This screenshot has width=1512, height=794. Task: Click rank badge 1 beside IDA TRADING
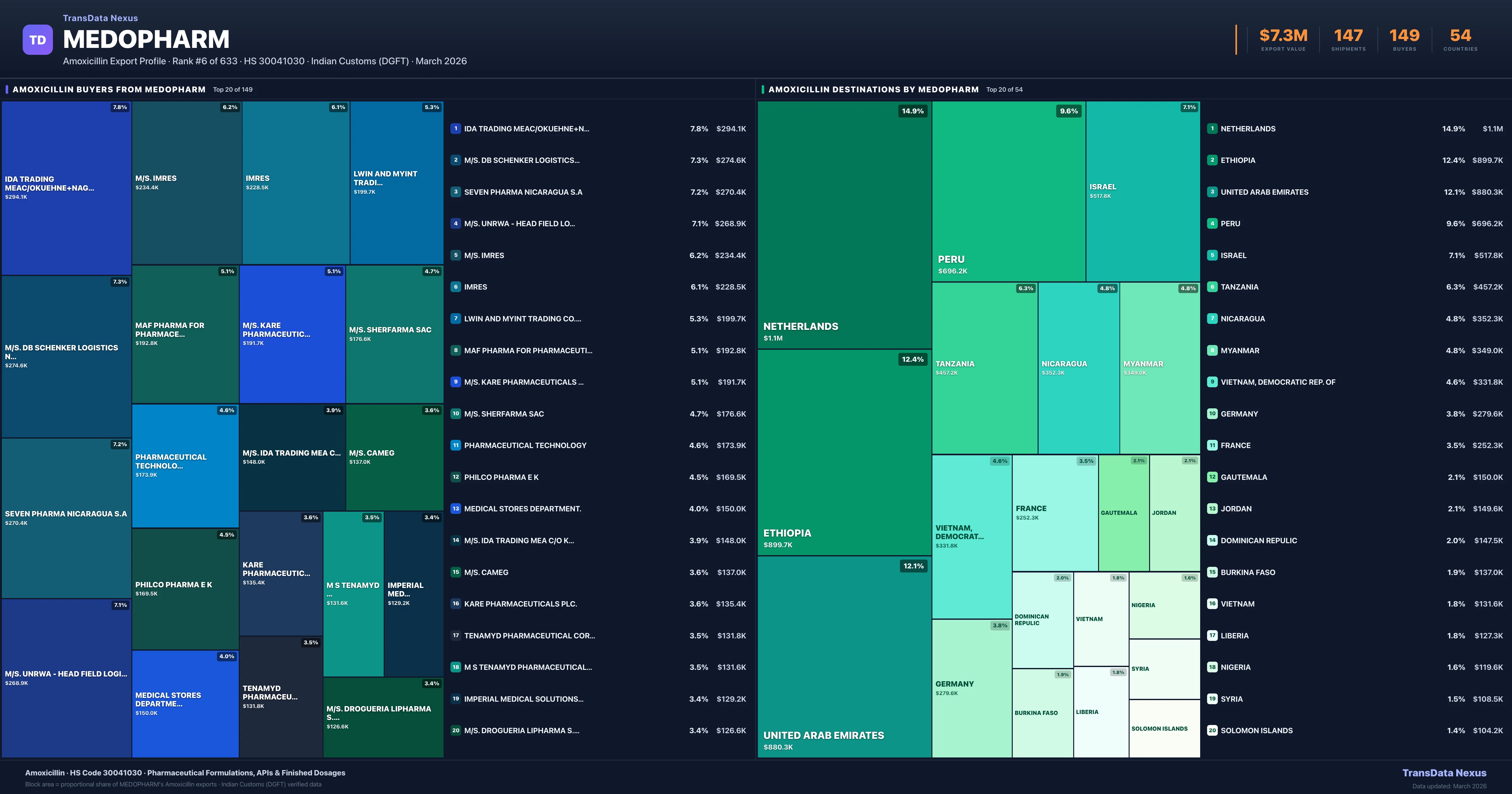[455, 129]
